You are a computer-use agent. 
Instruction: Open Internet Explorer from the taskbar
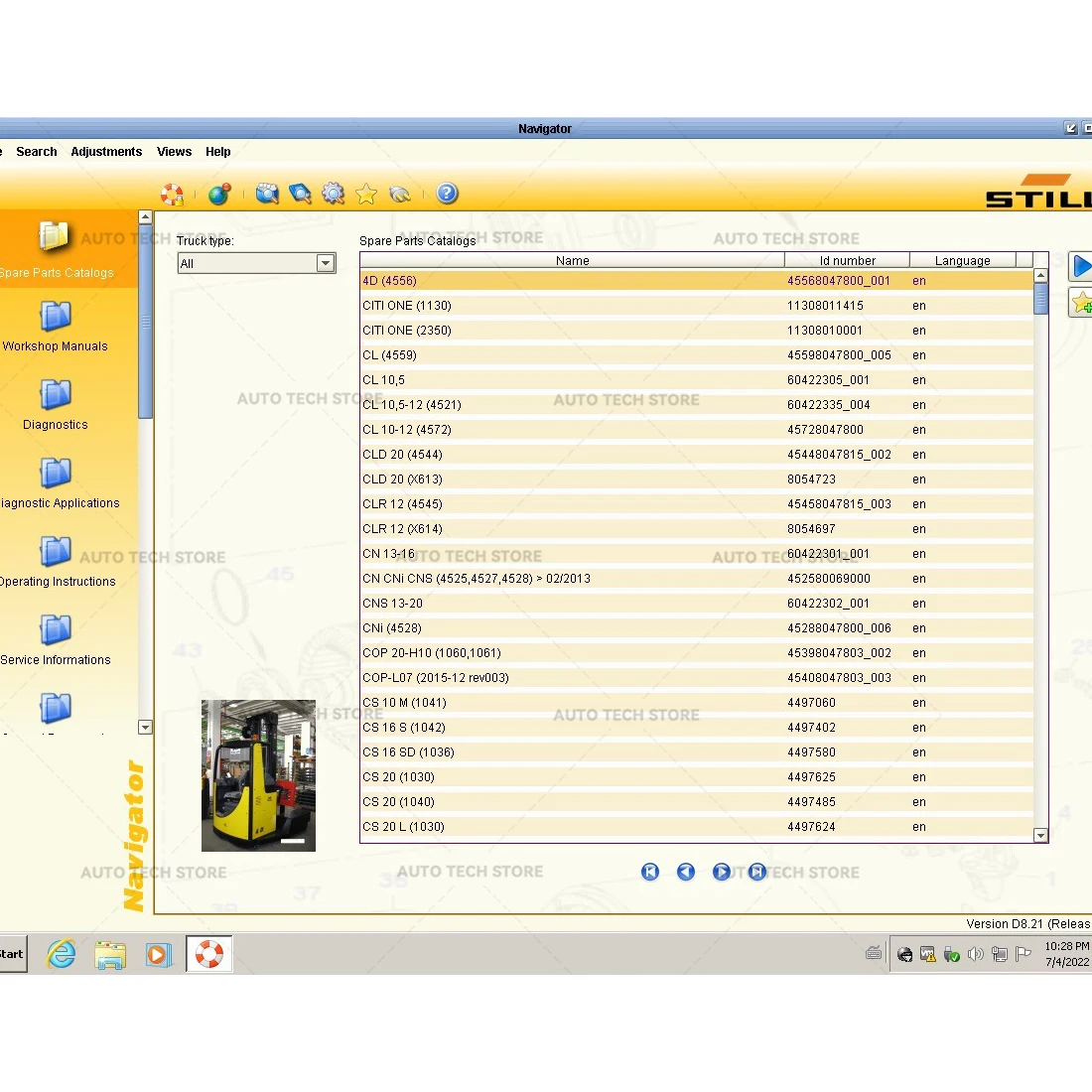click(62, 953)
